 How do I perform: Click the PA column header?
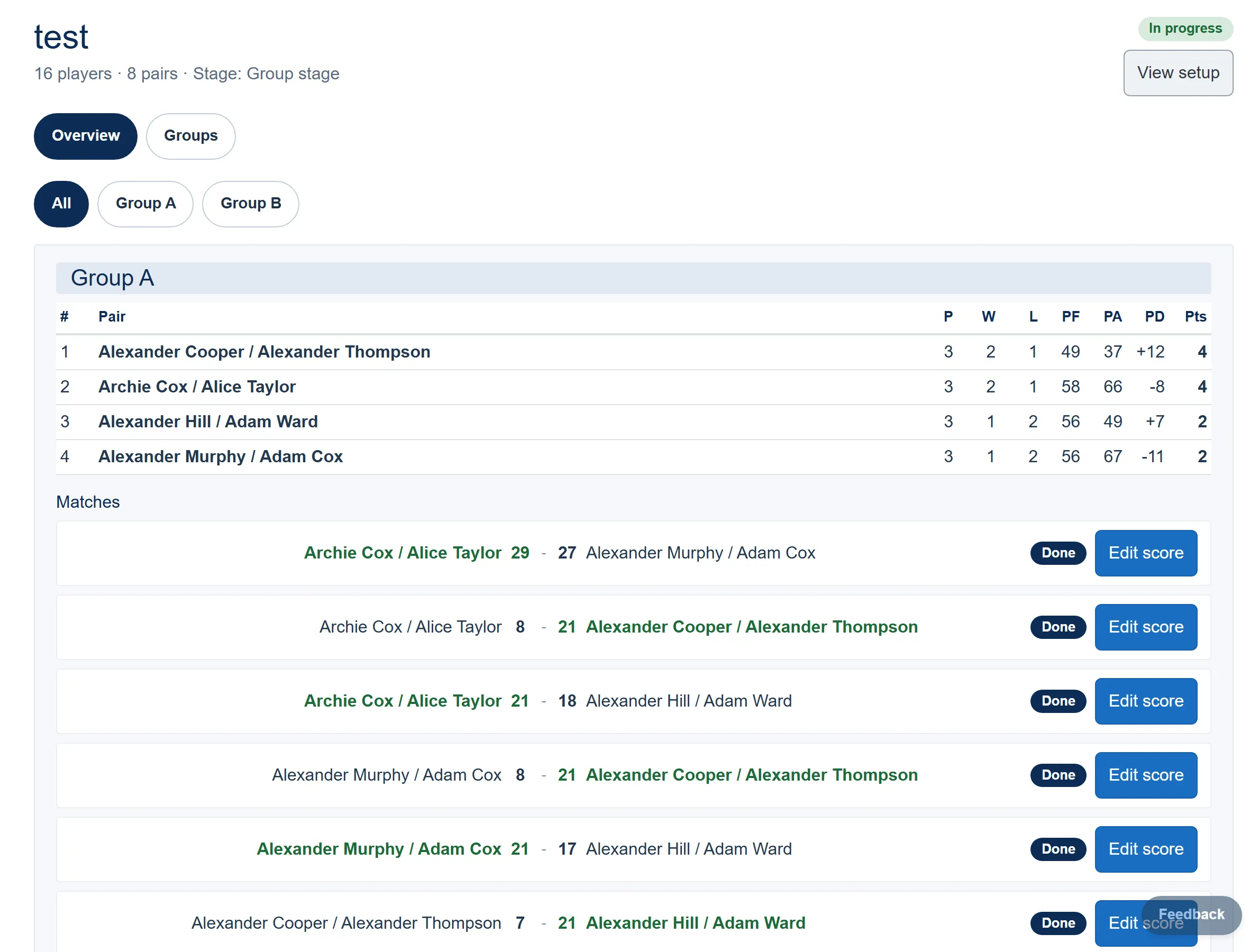tap(1112, 316)
